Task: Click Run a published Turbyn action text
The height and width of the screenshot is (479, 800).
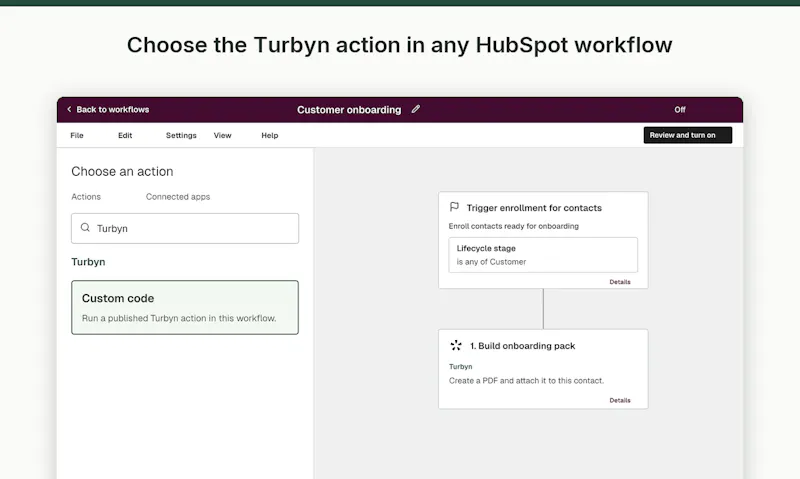Action: pos(179,318)
